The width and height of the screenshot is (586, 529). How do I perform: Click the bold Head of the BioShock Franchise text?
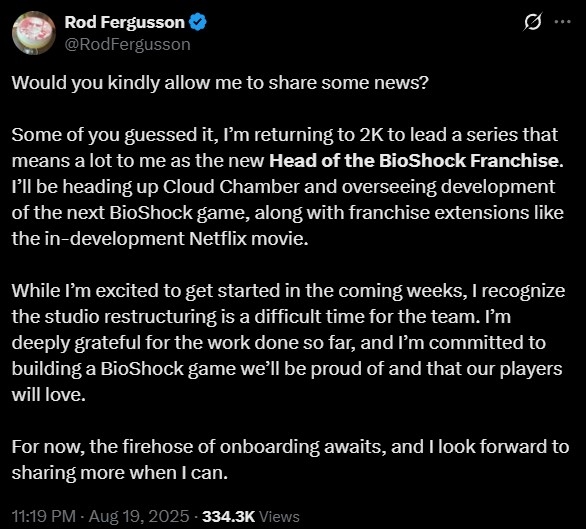pyautogui.click(x=416, y=161)
